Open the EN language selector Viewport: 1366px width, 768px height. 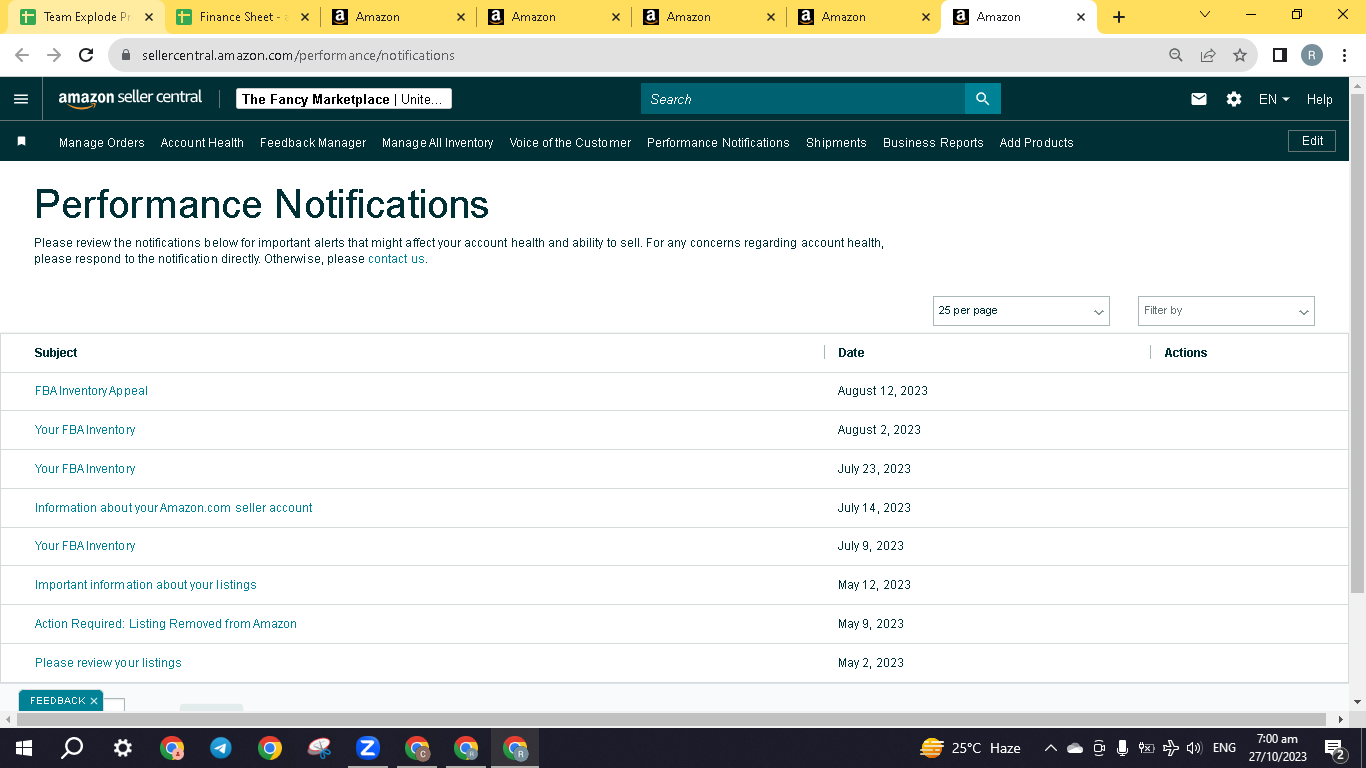pyautogui.click(x=1274, y=99)
